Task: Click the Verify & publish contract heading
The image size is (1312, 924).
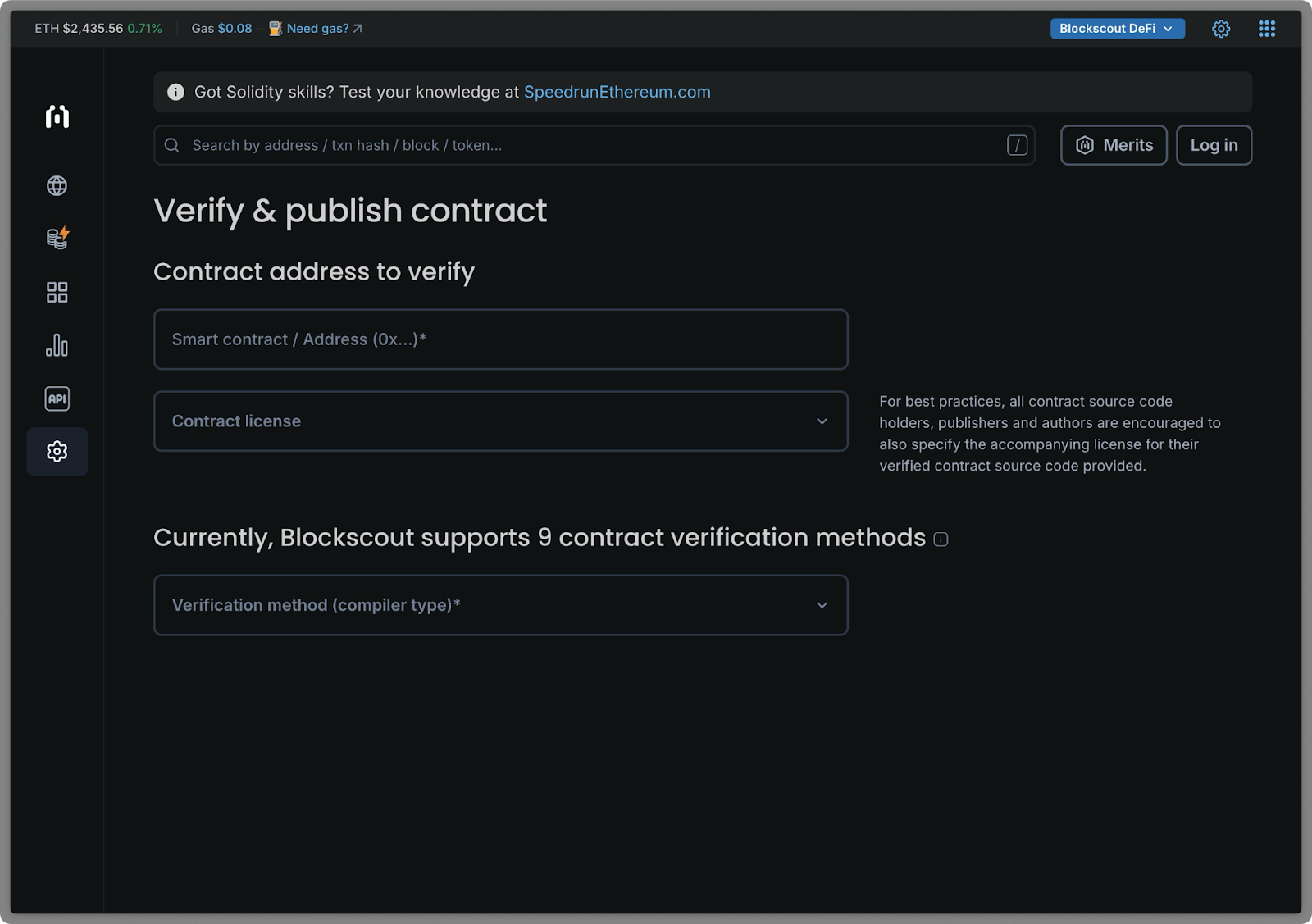Action: [x=350, y=211]
